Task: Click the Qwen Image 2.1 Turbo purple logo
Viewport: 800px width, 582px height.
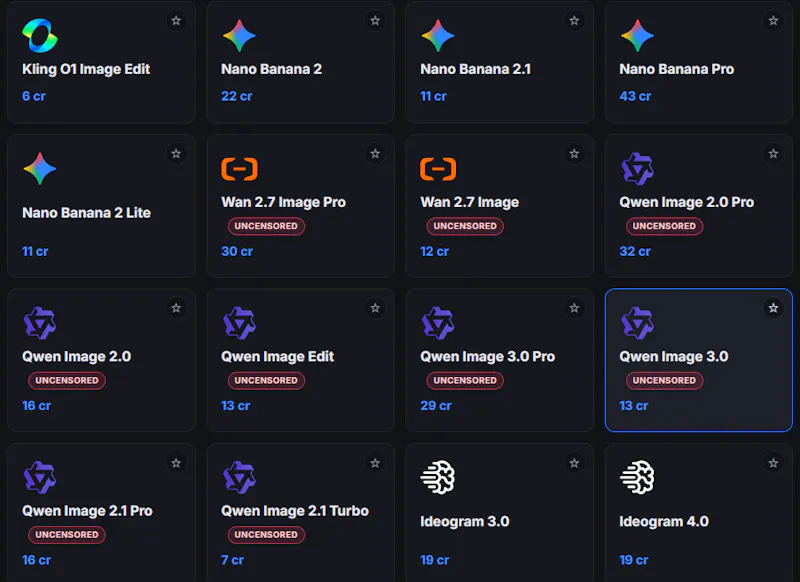Action: coord(239,477)
